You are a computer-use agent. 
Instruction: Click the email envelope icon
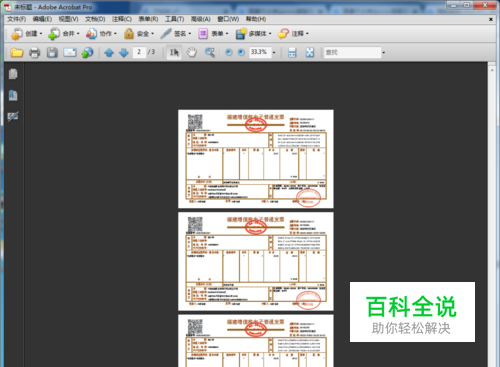70,52
